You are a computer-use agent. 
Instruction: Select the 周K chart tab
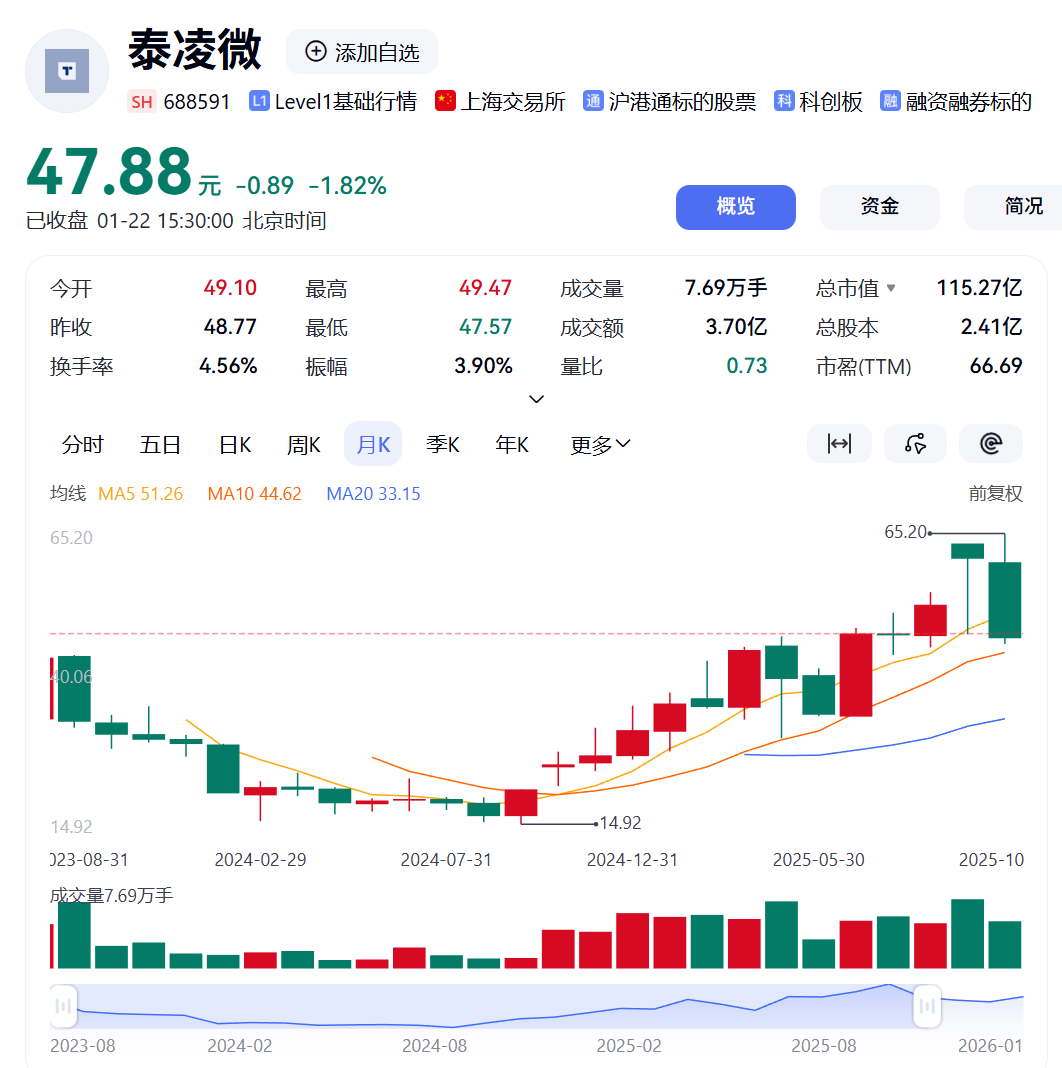(x=304, y=445)
